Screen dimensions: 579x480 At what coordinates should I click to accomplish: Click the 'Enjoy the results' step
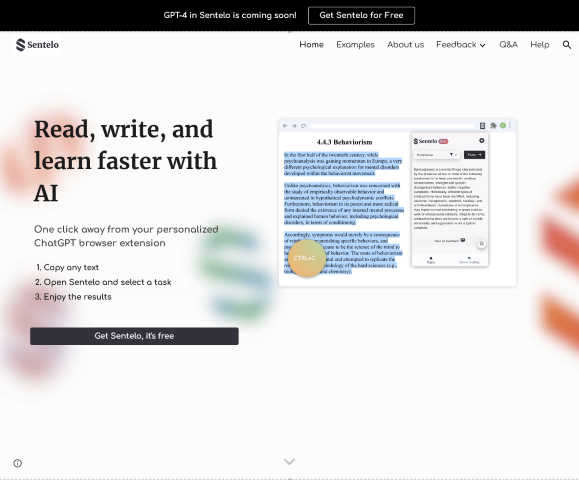[77, 297]
